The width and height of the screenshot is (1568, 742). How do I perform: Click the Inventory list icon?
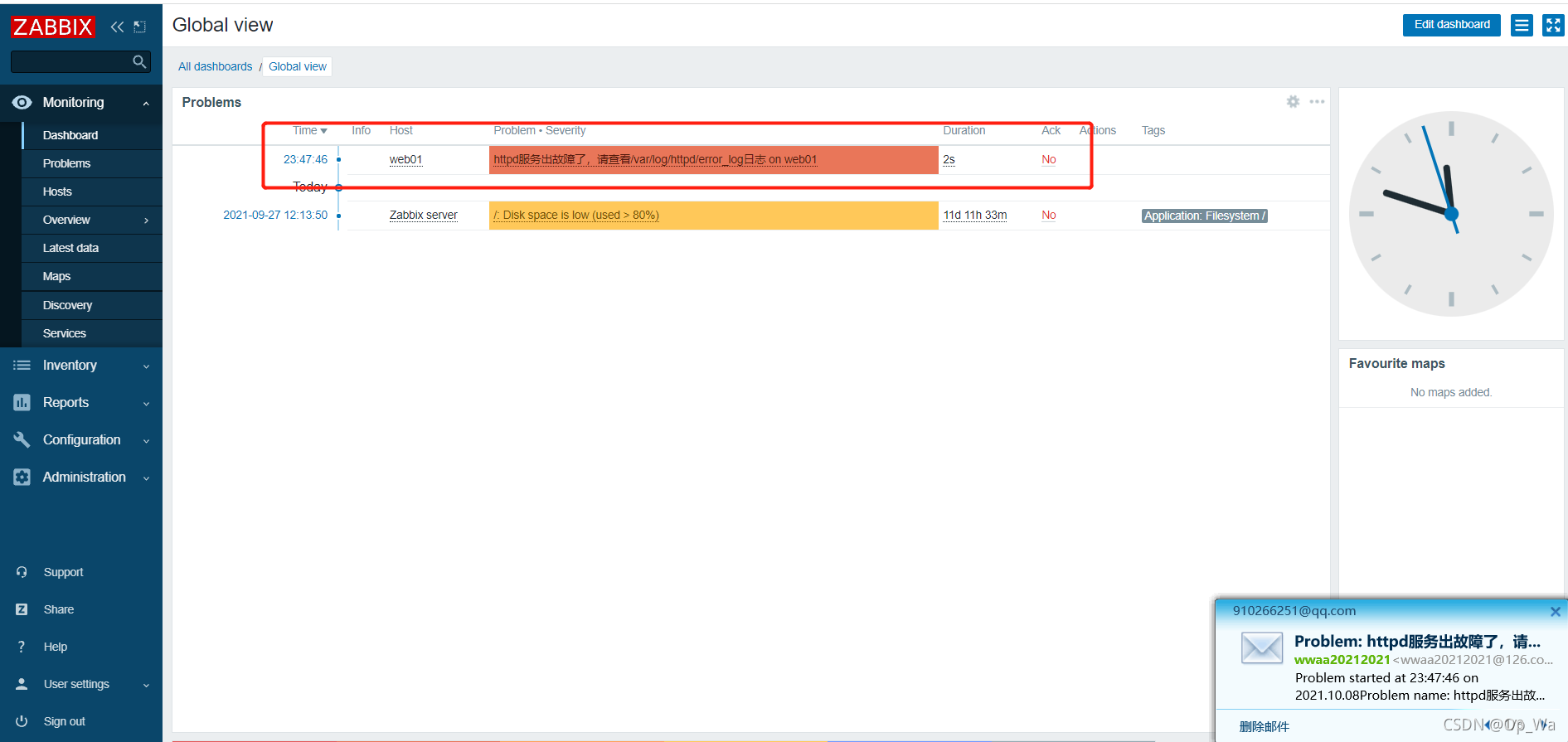pyautogui.click(x=22, y=365)
